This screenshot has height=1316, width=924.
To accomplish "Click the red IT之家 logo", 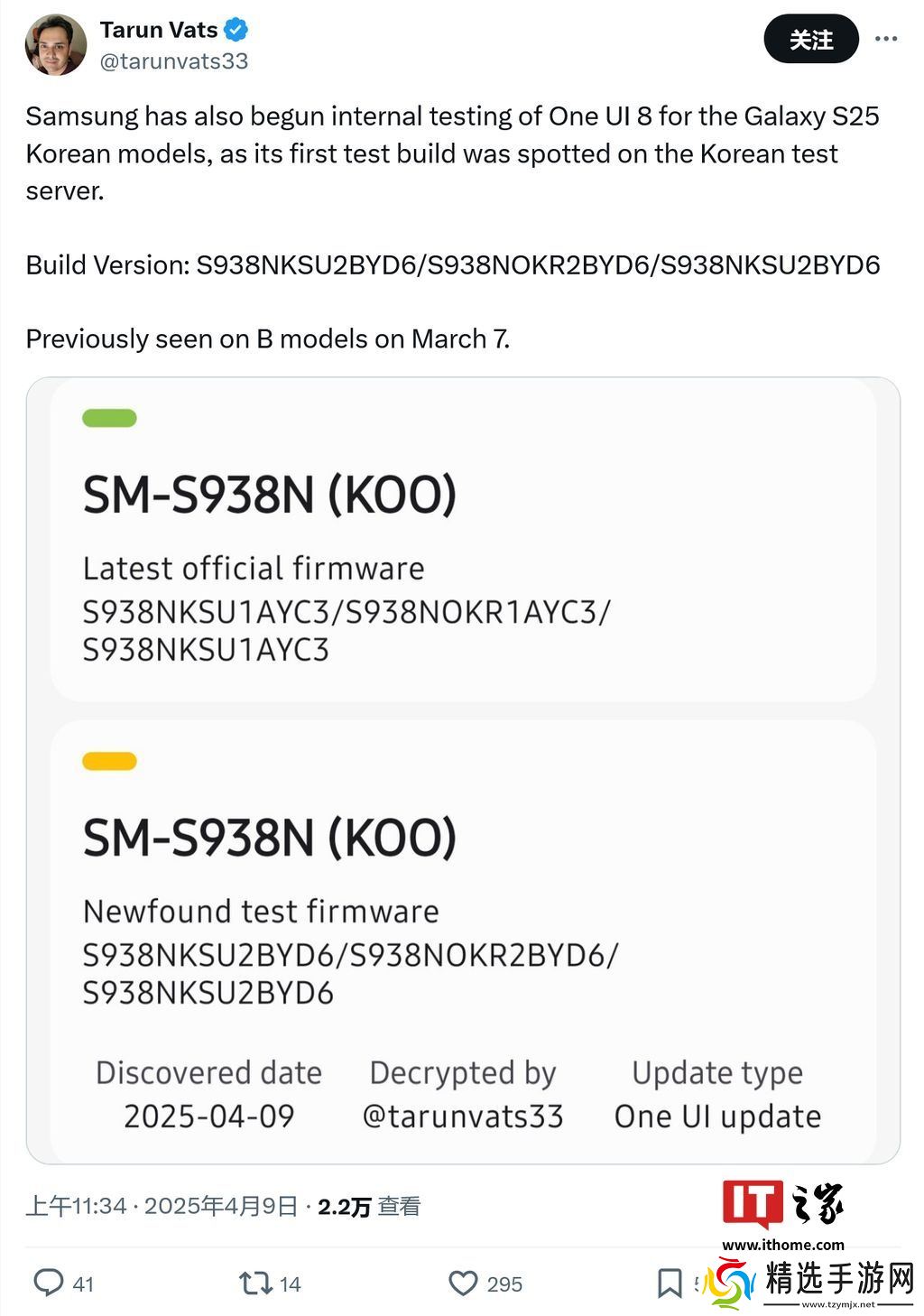I will [753, 1205].
